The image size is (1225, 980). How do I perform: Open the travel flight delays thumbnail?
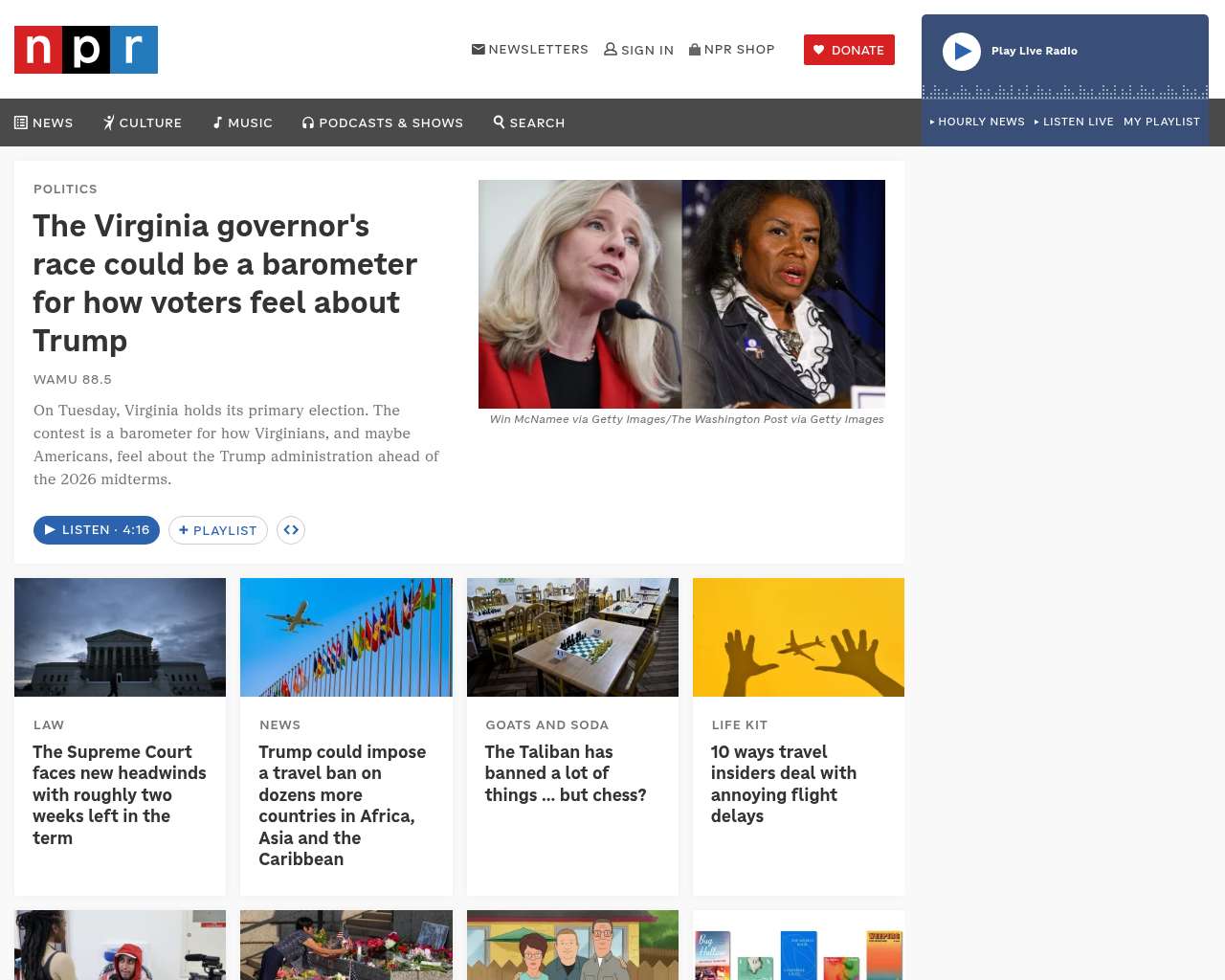point(798,637)
